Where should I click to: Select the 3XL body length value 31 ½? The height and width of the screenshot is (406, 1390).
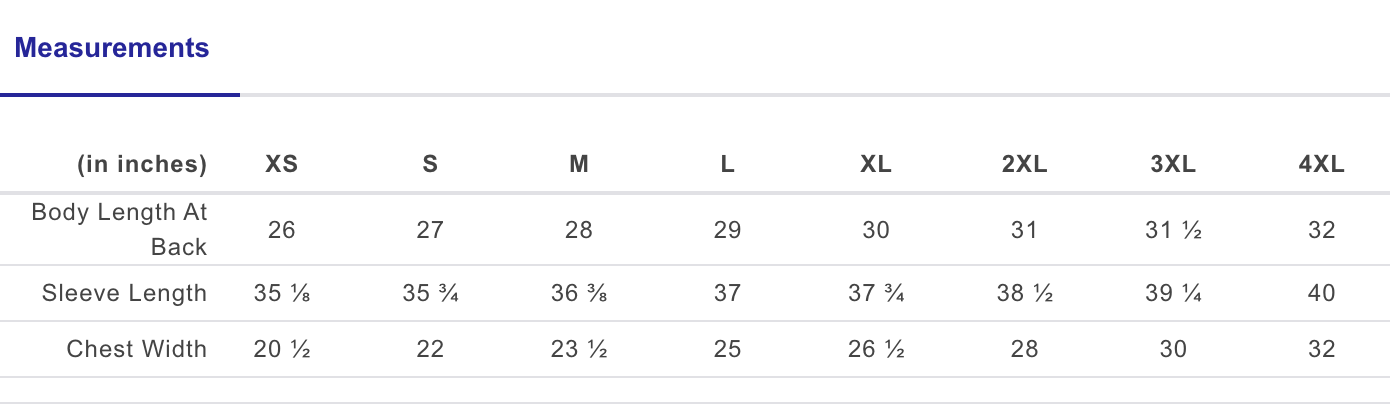1174,230
